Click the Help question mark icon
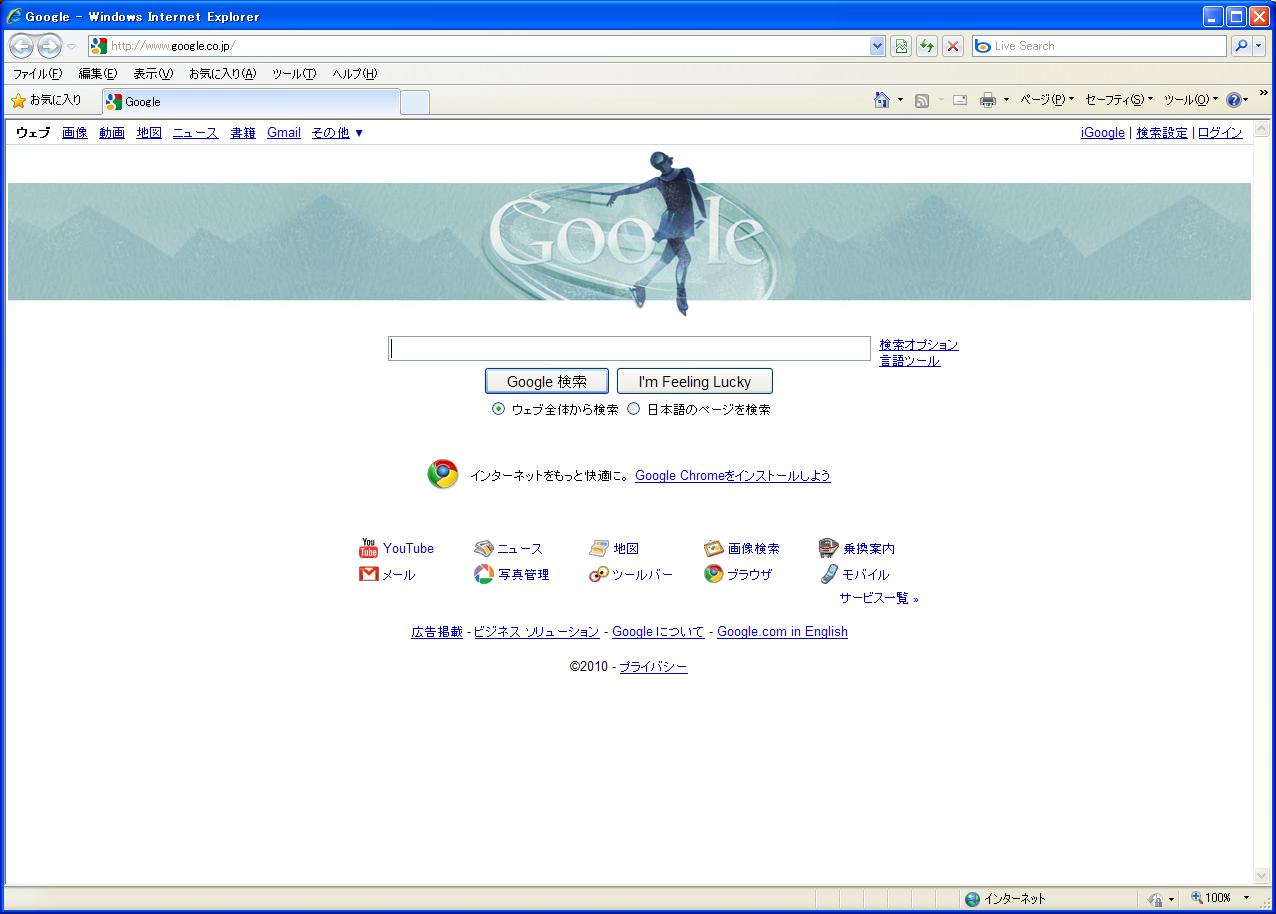The height and width of the screenshot is (914, 1276). pos(1233,100)
